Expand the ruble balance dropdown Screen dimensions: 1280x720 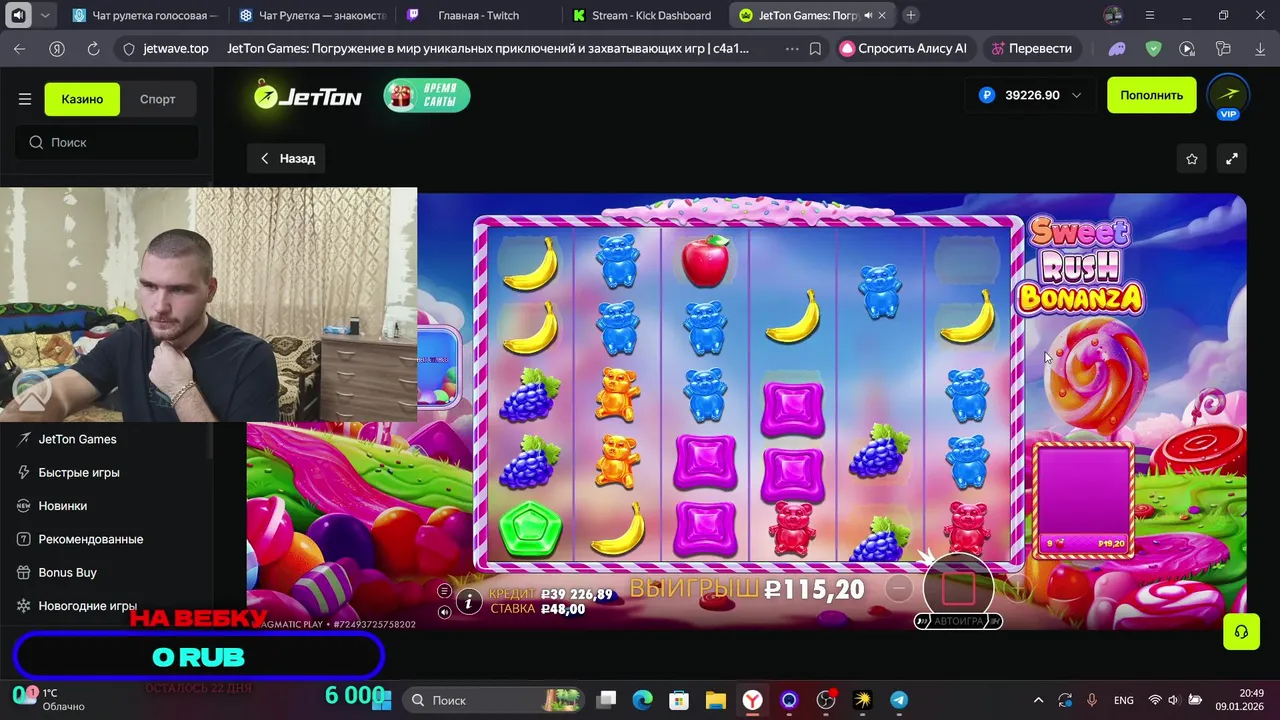click(1076, 95)
